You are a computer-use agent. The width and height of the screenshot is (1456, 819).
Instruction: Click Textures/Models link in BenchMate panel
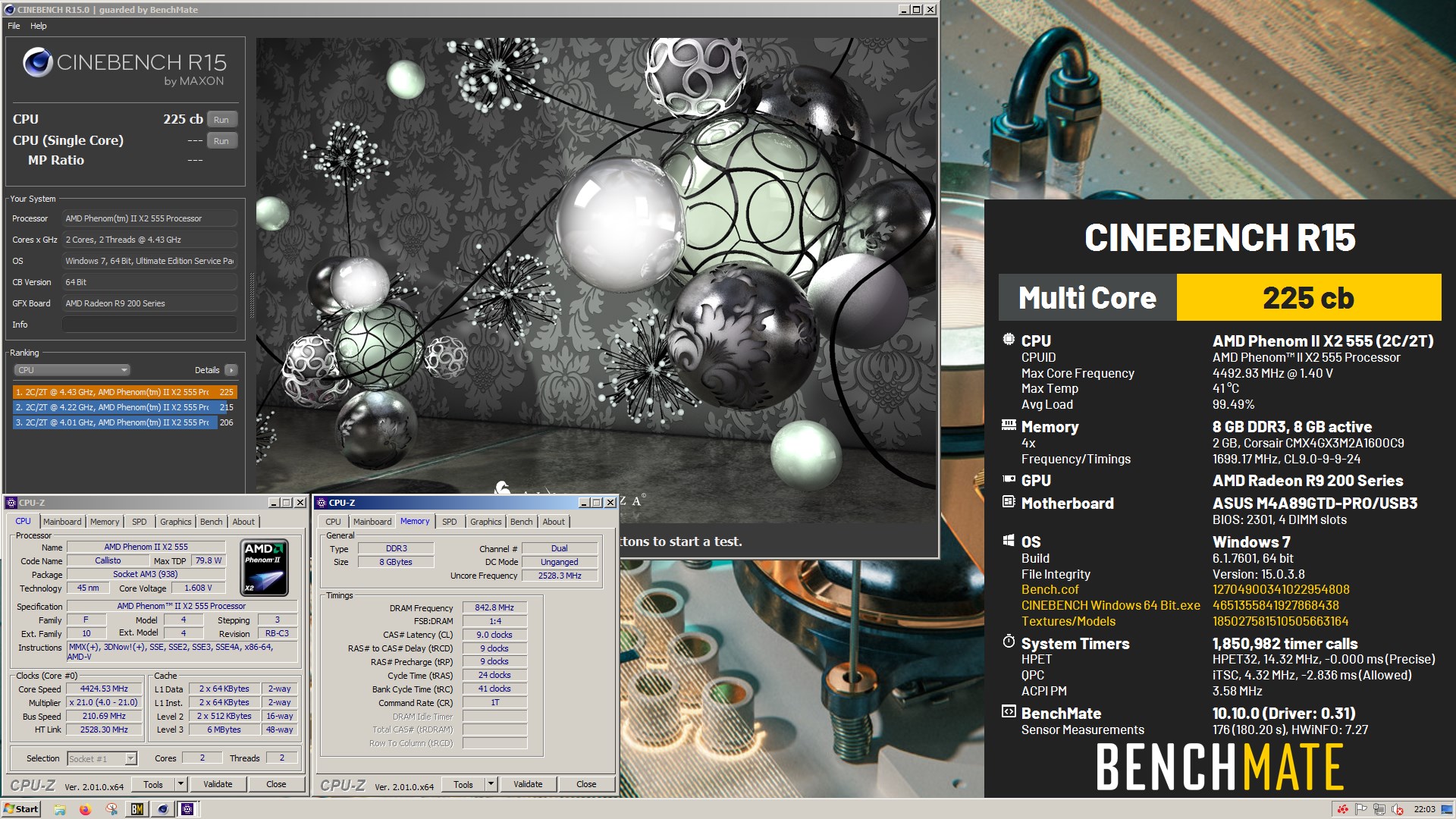[x=1068, y=622]
